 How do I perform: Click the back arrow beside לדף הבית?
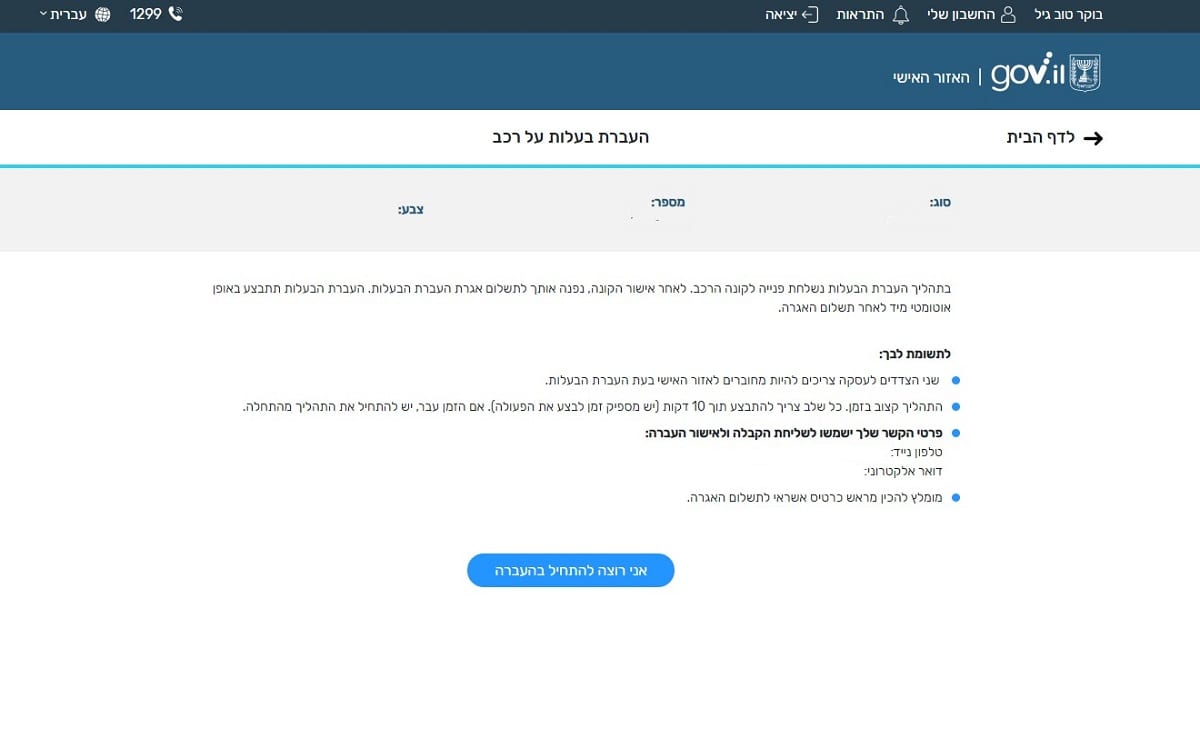pyautogui.click(x=1093, y=138)
